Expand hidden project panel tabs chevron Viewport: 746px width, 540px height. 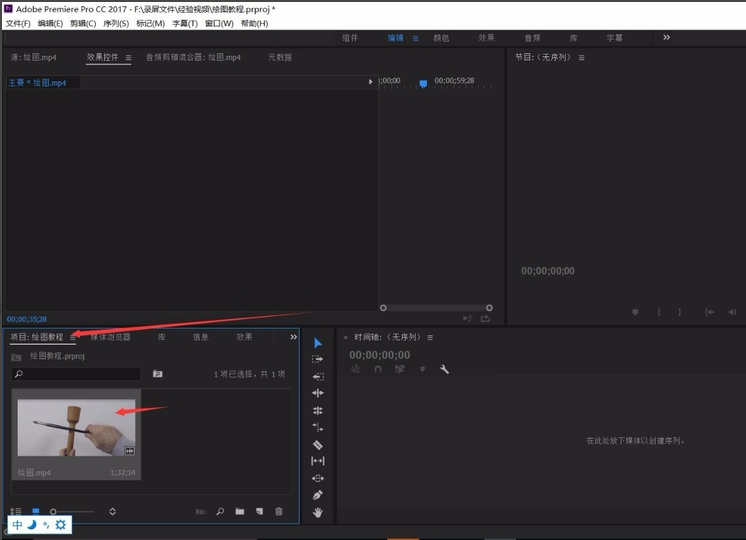(293, 337)
